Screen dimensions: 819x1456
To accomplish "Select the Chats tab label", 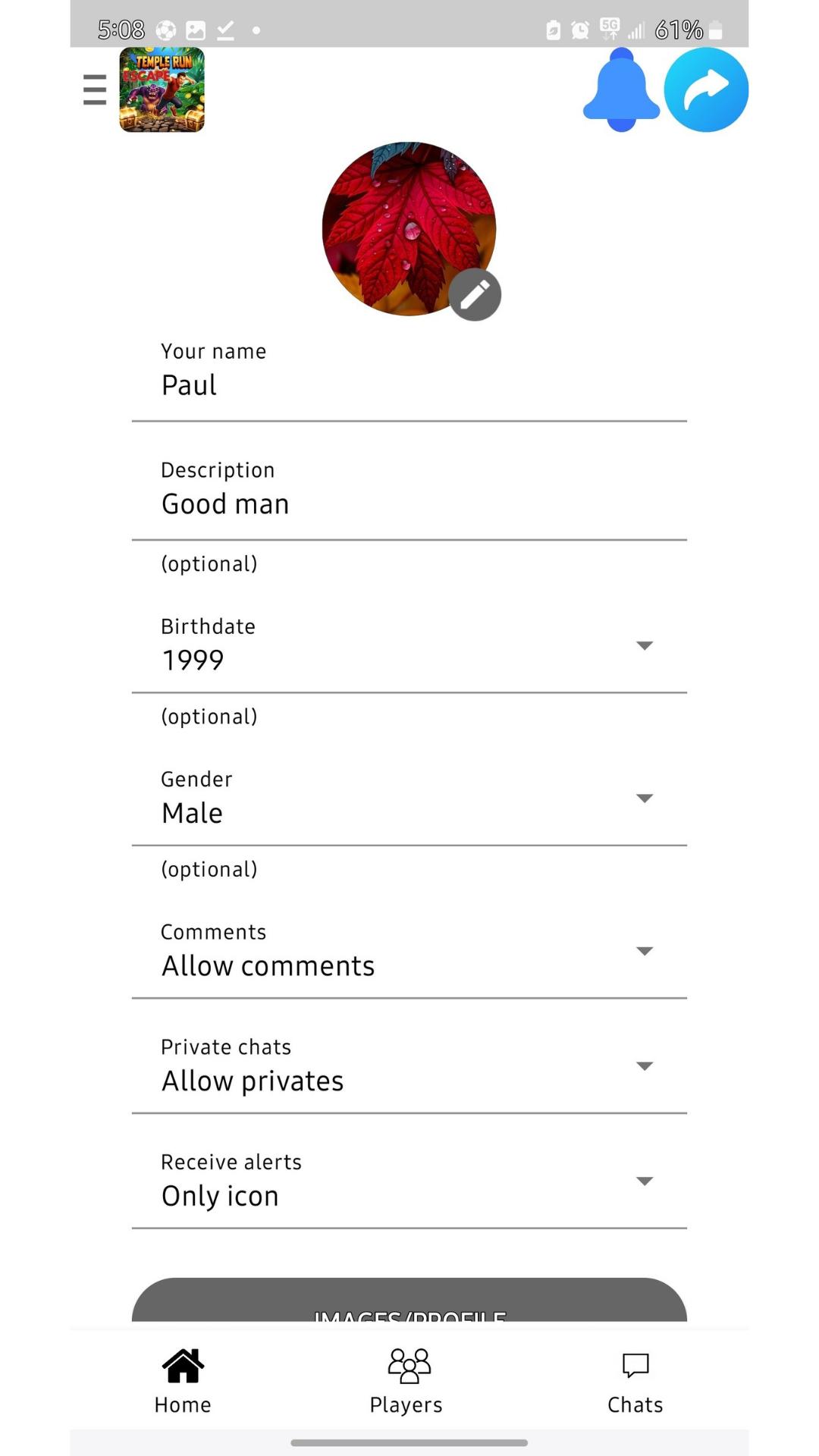I will tap(635, 1405).
